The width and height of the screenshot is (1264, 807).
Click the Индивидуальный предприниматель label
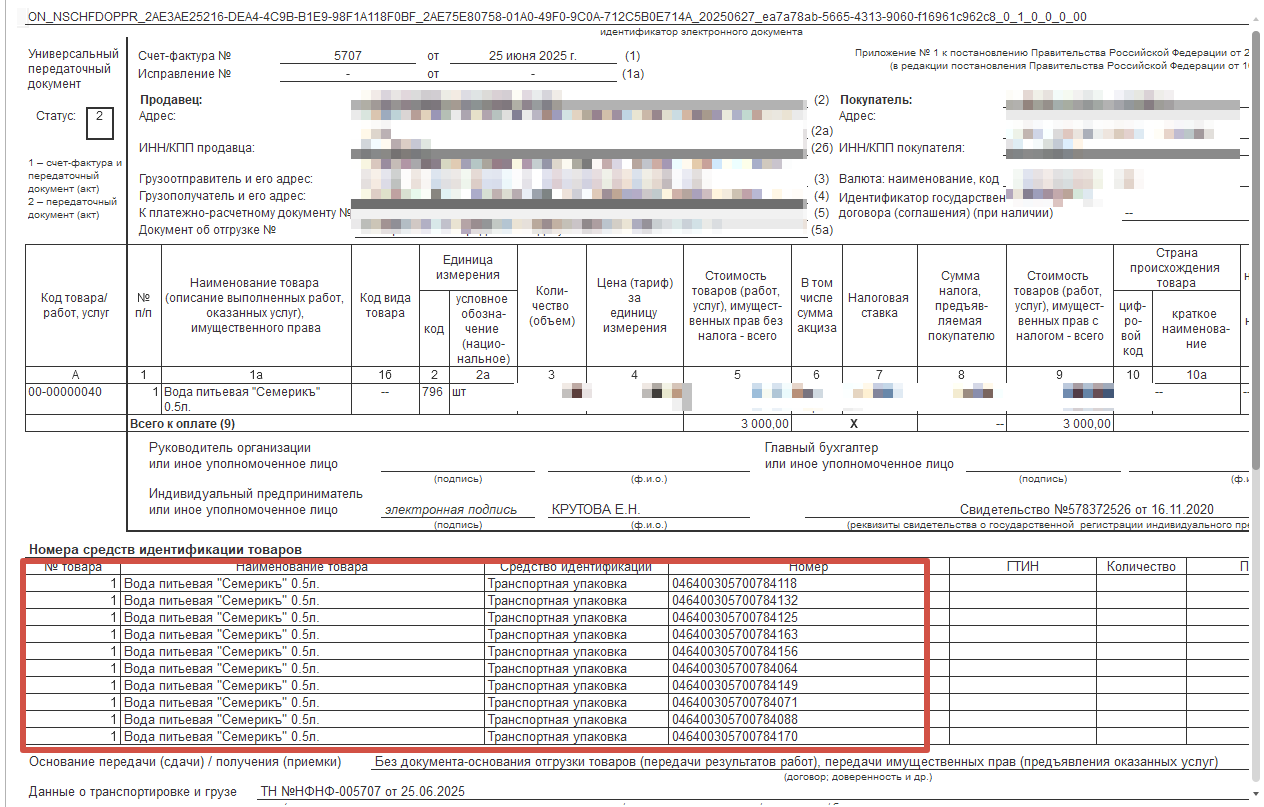[256, 494]
